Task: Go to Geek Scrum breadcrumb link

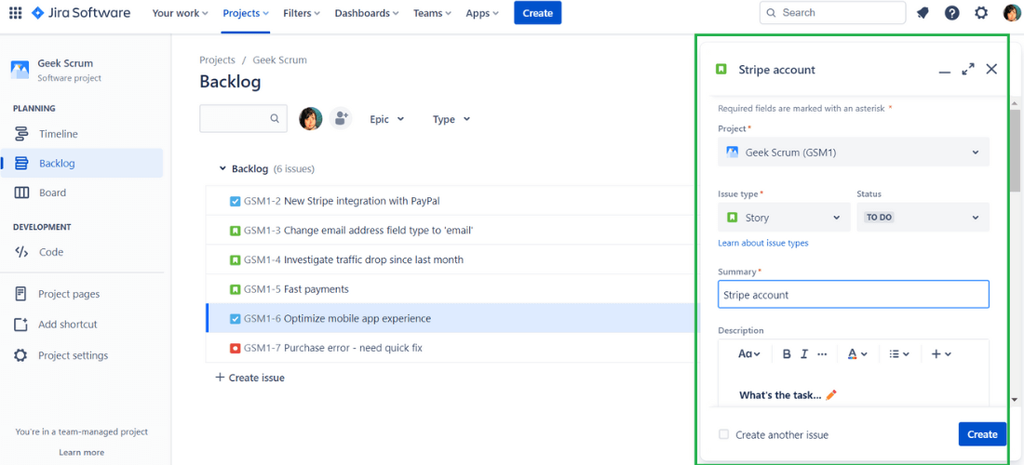Action: click(280, 60)
